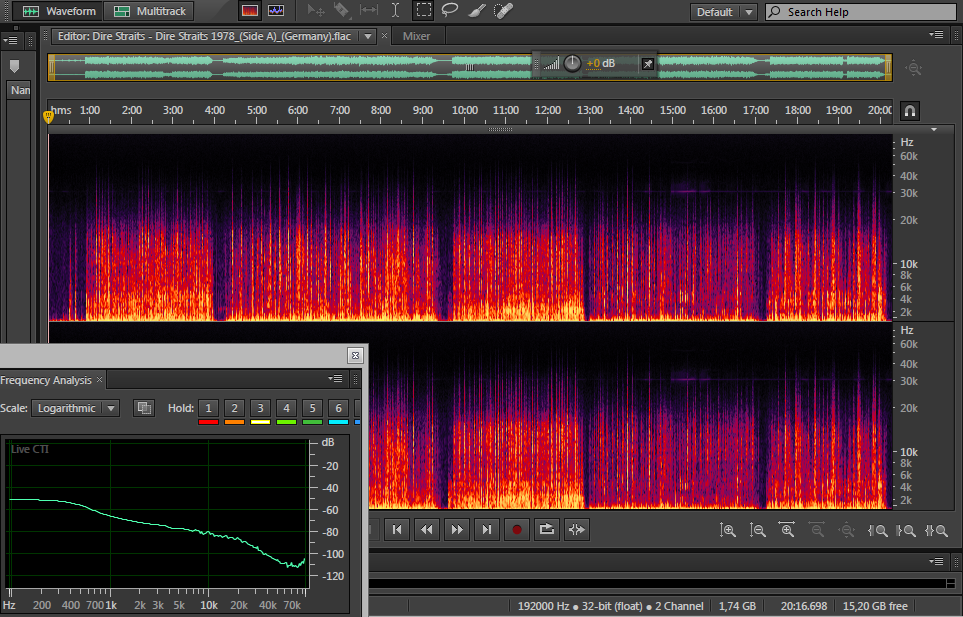Click the Search Help input field
Viewport: 963px width, 617px height.
(860, 12)
